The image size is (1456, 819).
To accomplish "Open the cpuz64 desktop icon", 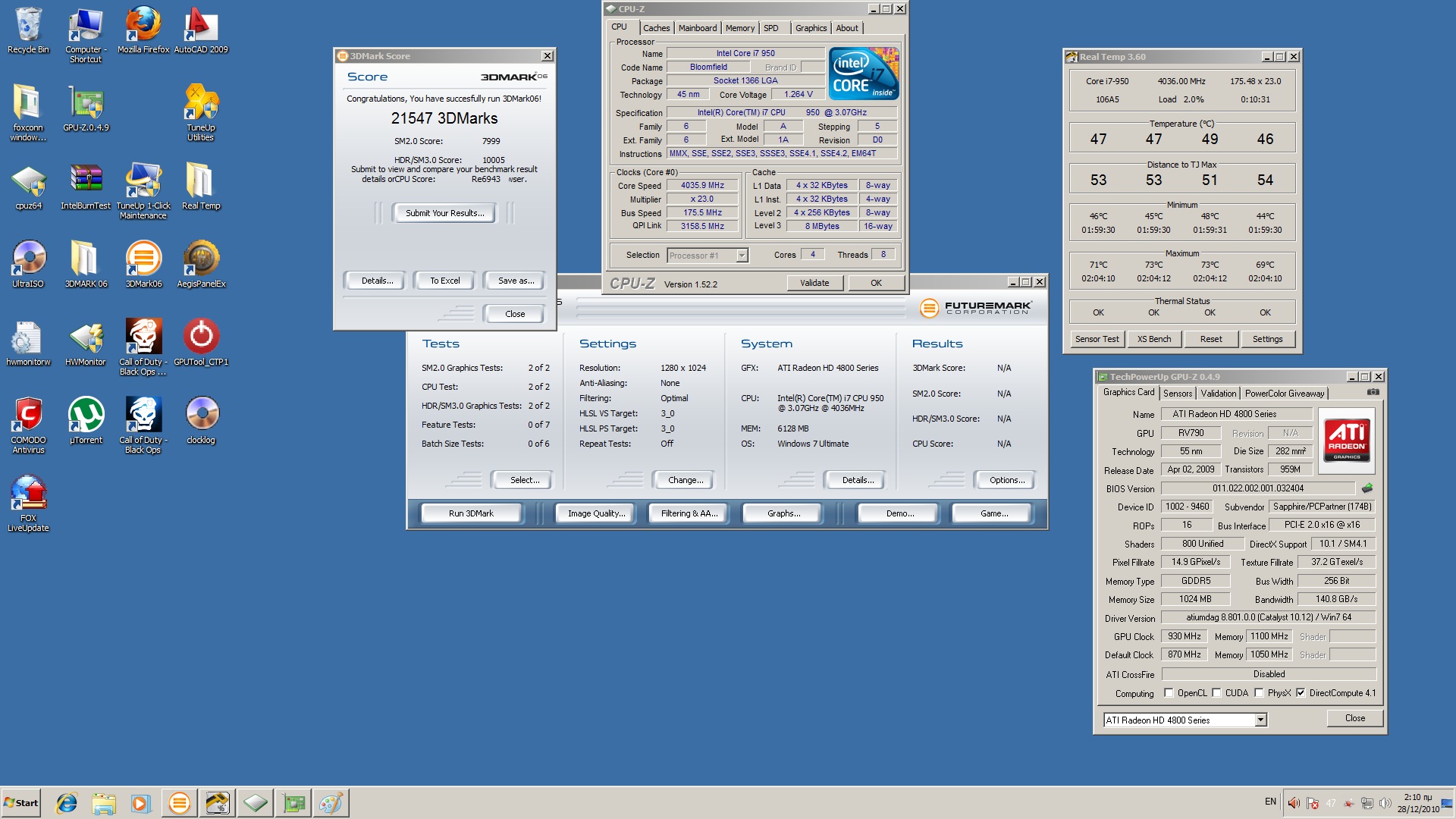I will click(x=28, y=187).
